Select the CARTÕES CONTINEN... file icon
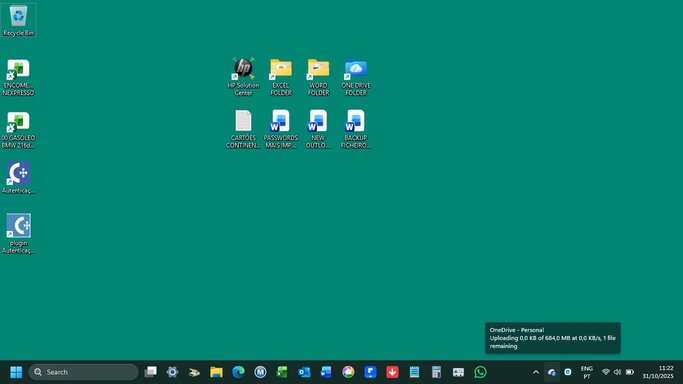 coord(243,129)
